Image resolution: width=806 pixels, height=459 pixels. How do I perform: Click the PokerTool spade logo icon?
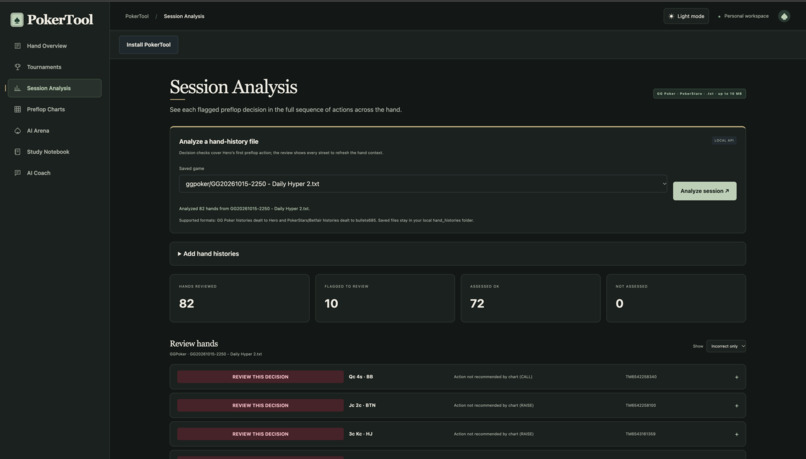(x=17, y=20)
